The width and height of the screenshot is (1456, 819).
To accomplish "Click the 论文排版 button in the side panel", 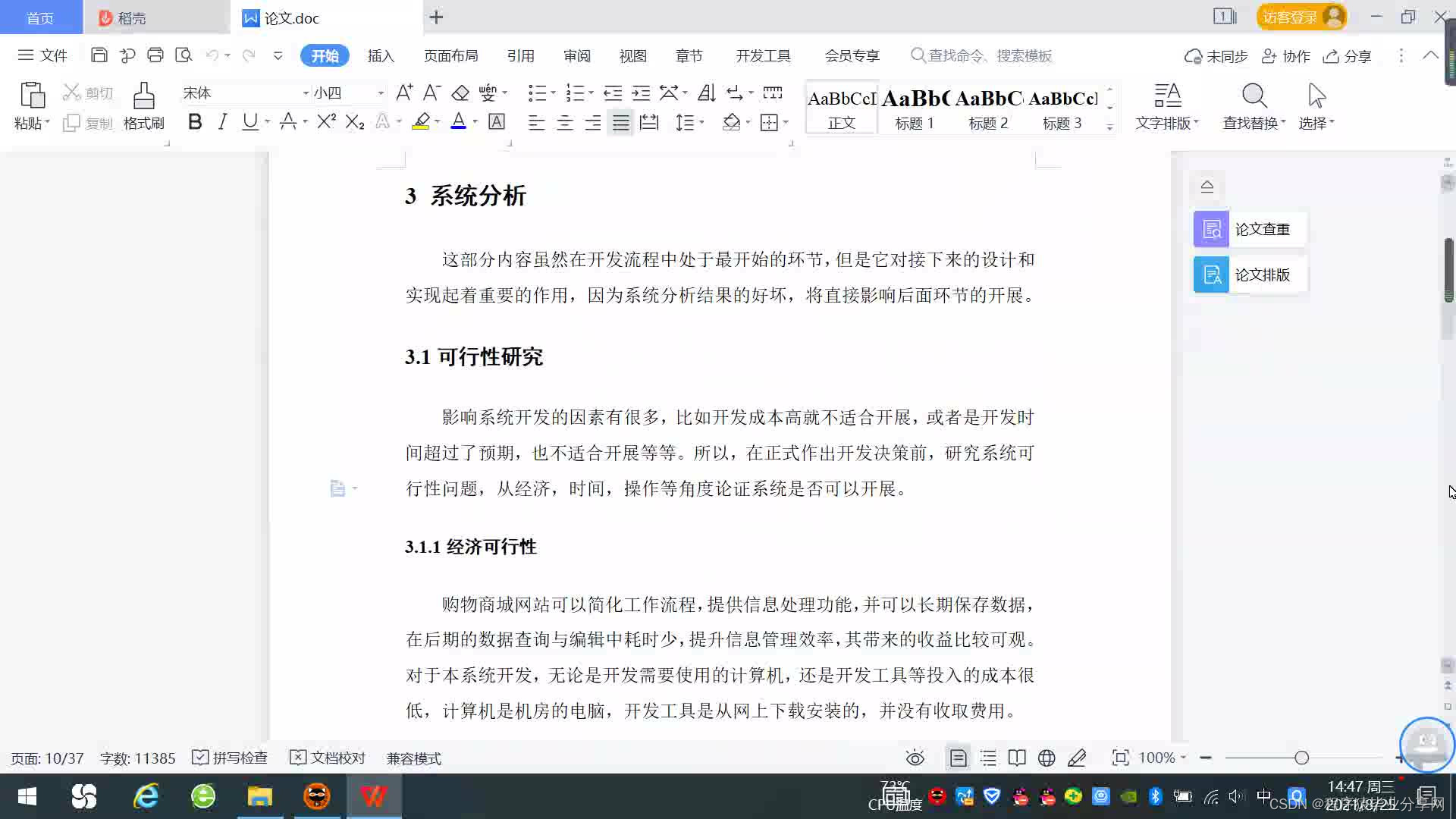I will (x=1249, y=275).
